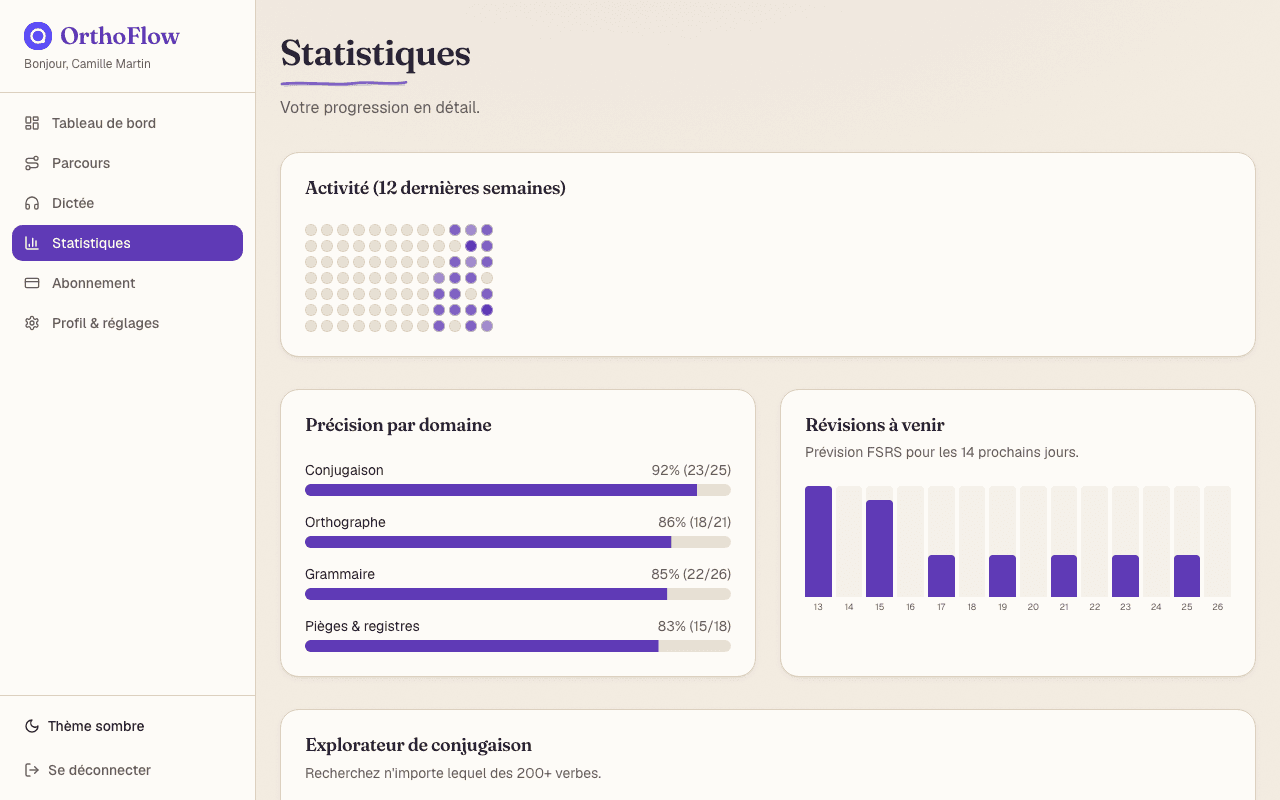This screenshot has height=800, width=1280.
Task: Click "Votre progression en détail." subtitle
Action: (380, 107)
